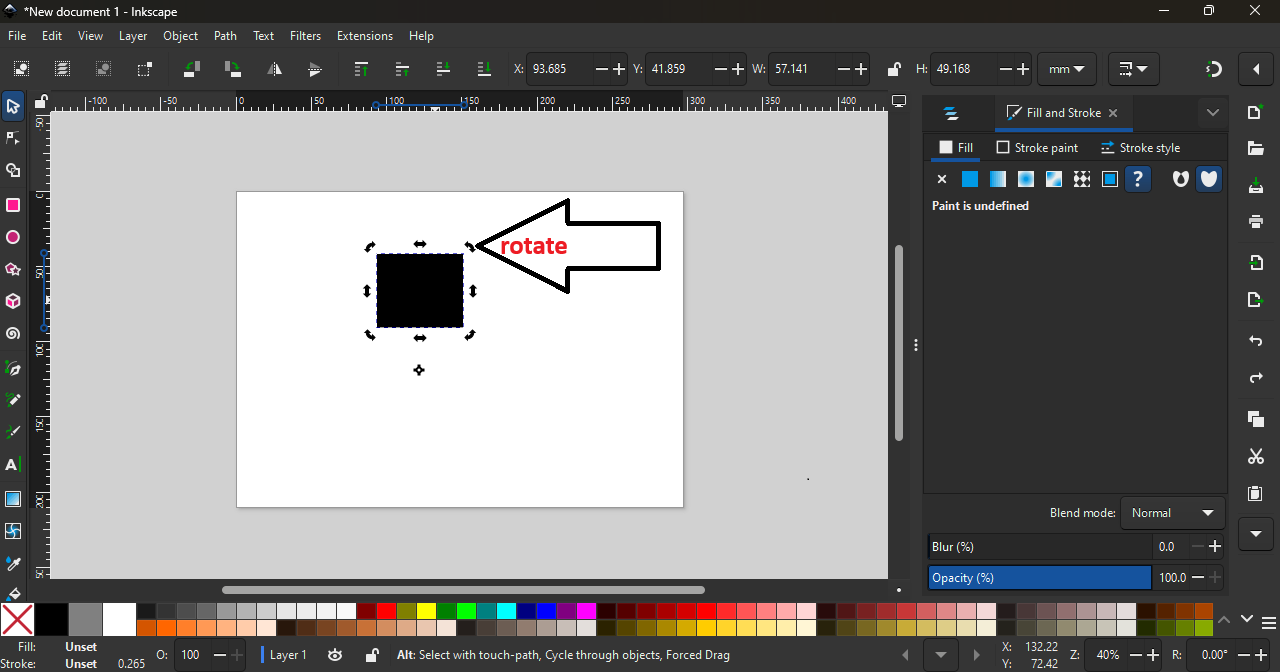
Task: Select the Dropper color picker tool
Action: [x=13, y=564]
